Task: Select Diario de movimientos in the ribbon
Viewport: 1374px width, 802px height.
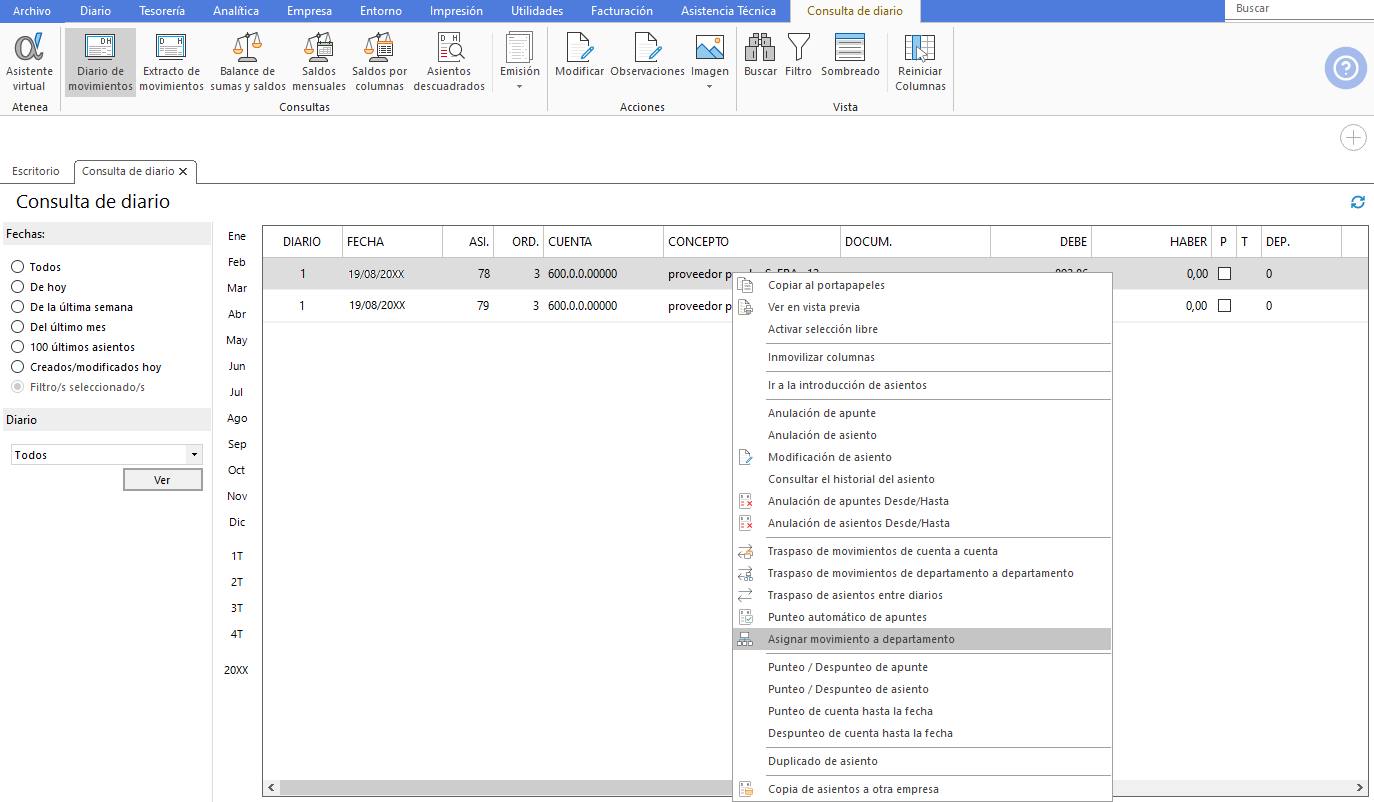Action: point(100,62)
